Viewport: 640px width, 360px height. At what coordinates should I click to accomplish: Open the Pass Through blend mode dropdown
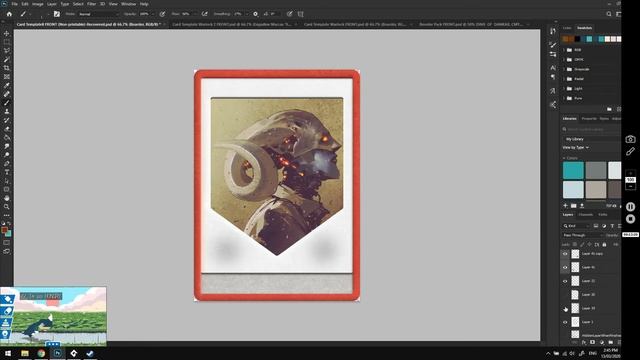(x=582, y=235)
